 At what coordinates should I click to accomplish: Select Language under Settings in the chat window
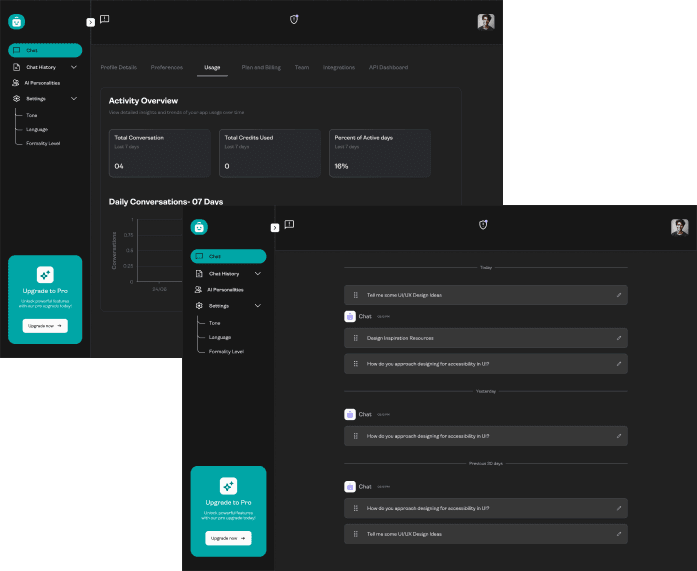click(220, 337)
